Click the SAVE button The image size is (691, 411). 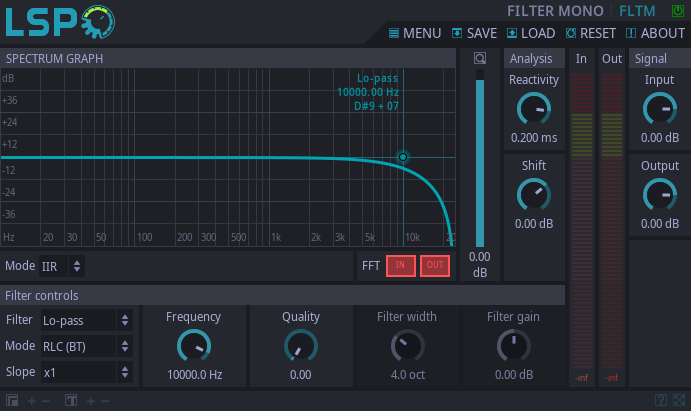point(473,33)
